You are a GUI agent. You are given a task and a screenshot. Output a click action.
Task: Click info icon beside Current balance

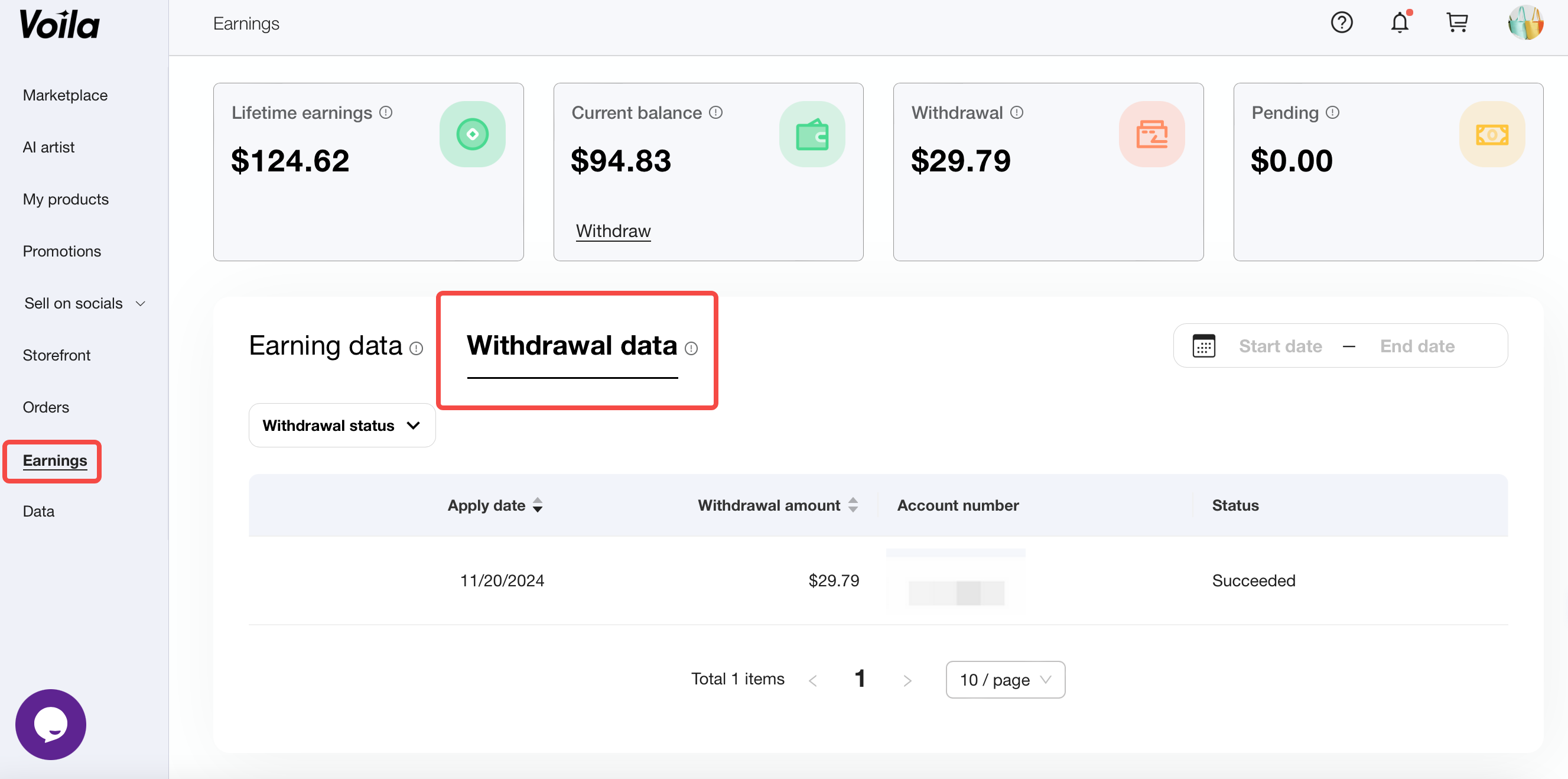click(716, 113)
